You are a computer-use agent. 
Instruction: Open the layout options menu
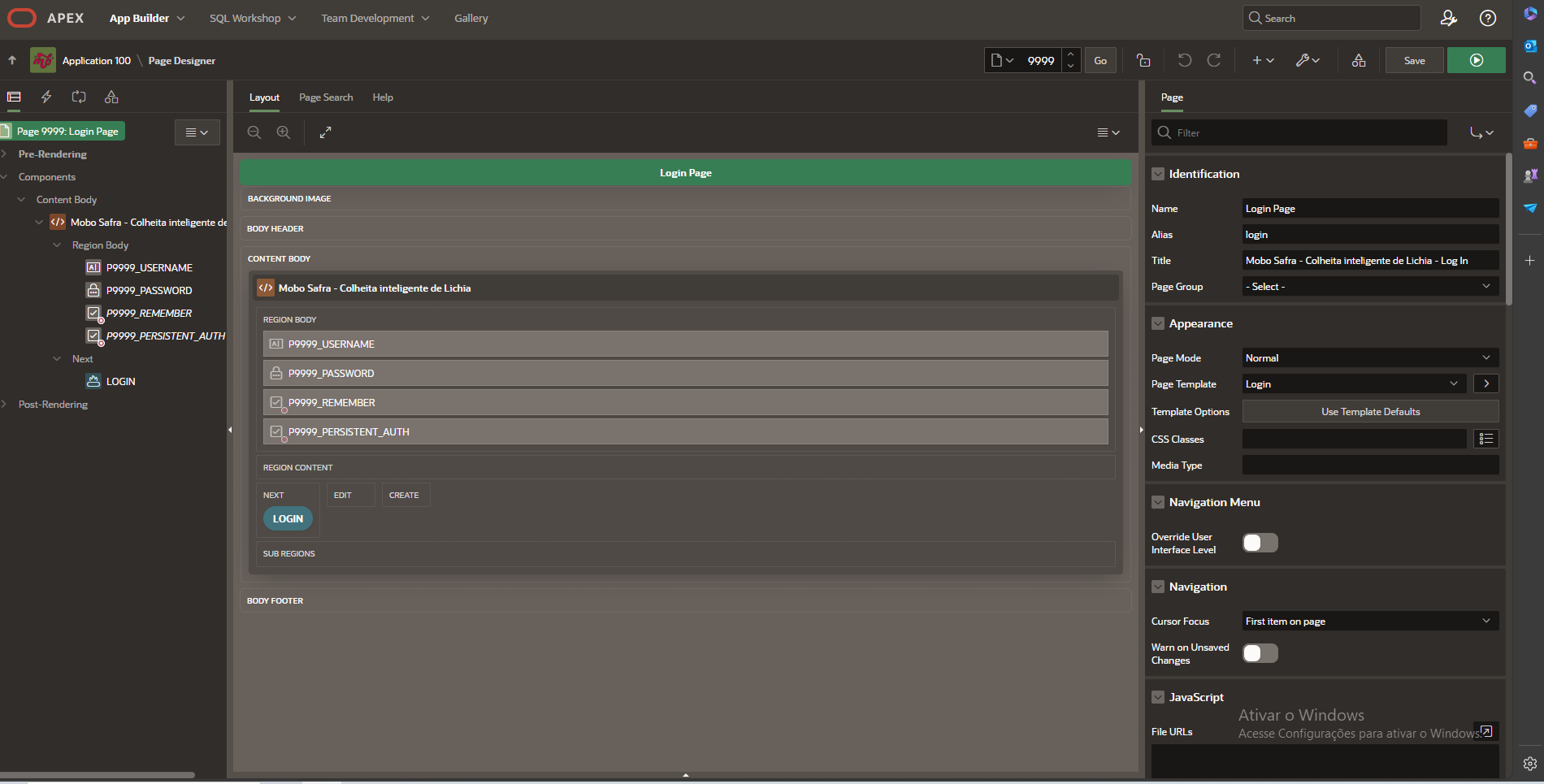pyautogui.click(x=1108, y=132)
